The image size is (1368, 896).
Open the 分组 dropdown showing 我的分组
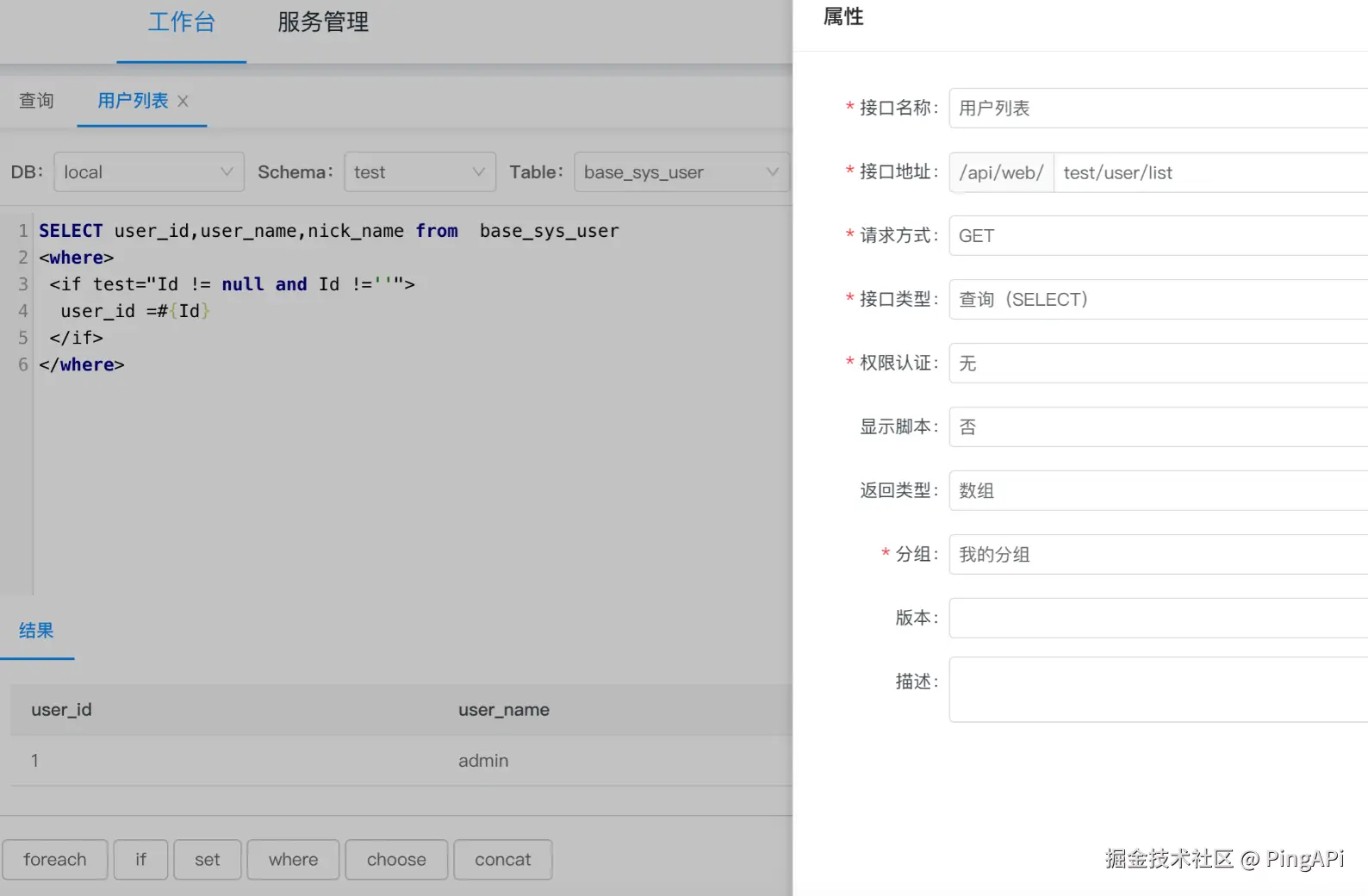(x=1158, y=555)
